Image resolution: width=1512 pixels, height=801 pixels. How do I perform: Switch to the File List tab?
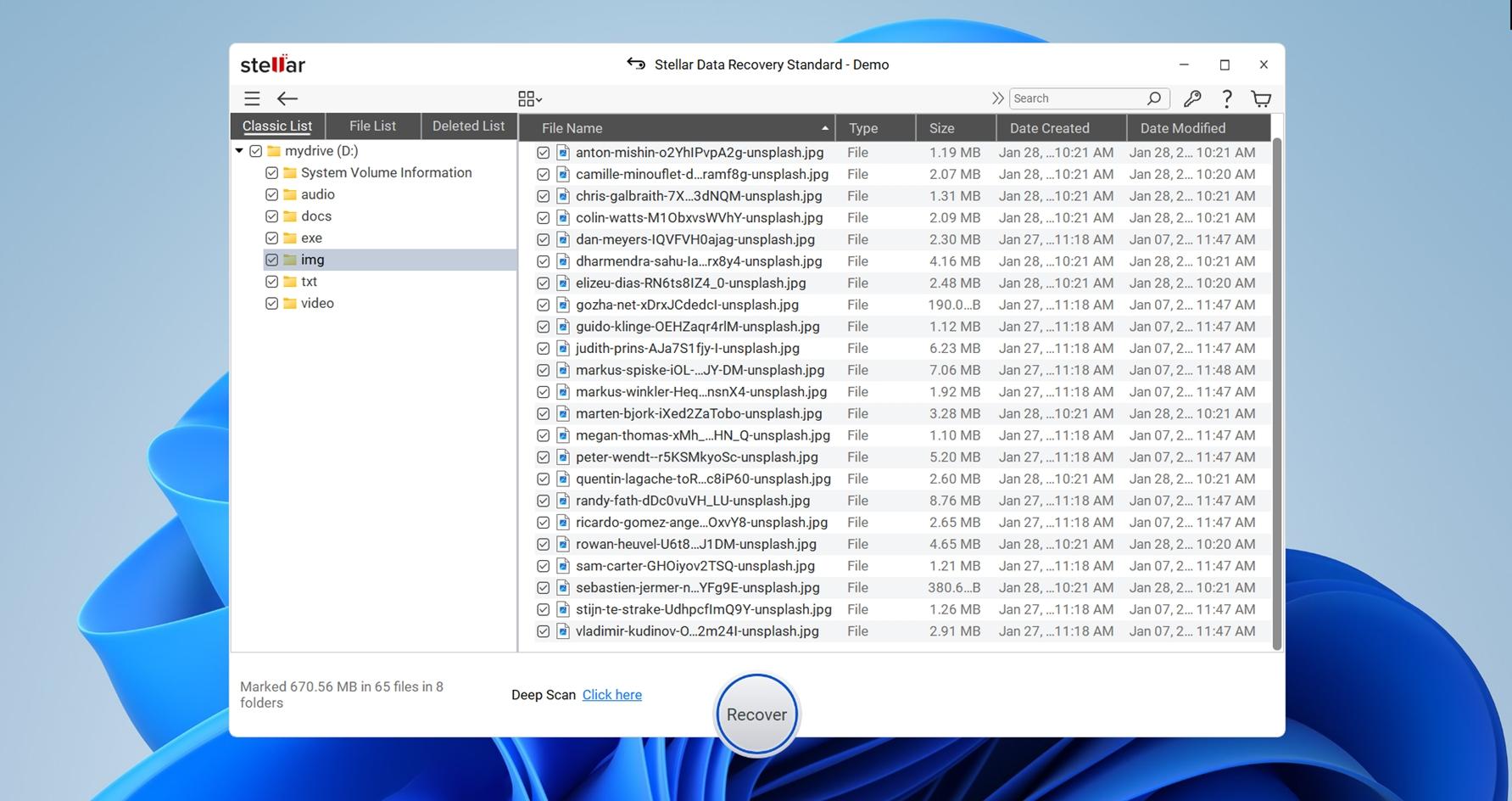pyautogui.click(x=372, y=126)
